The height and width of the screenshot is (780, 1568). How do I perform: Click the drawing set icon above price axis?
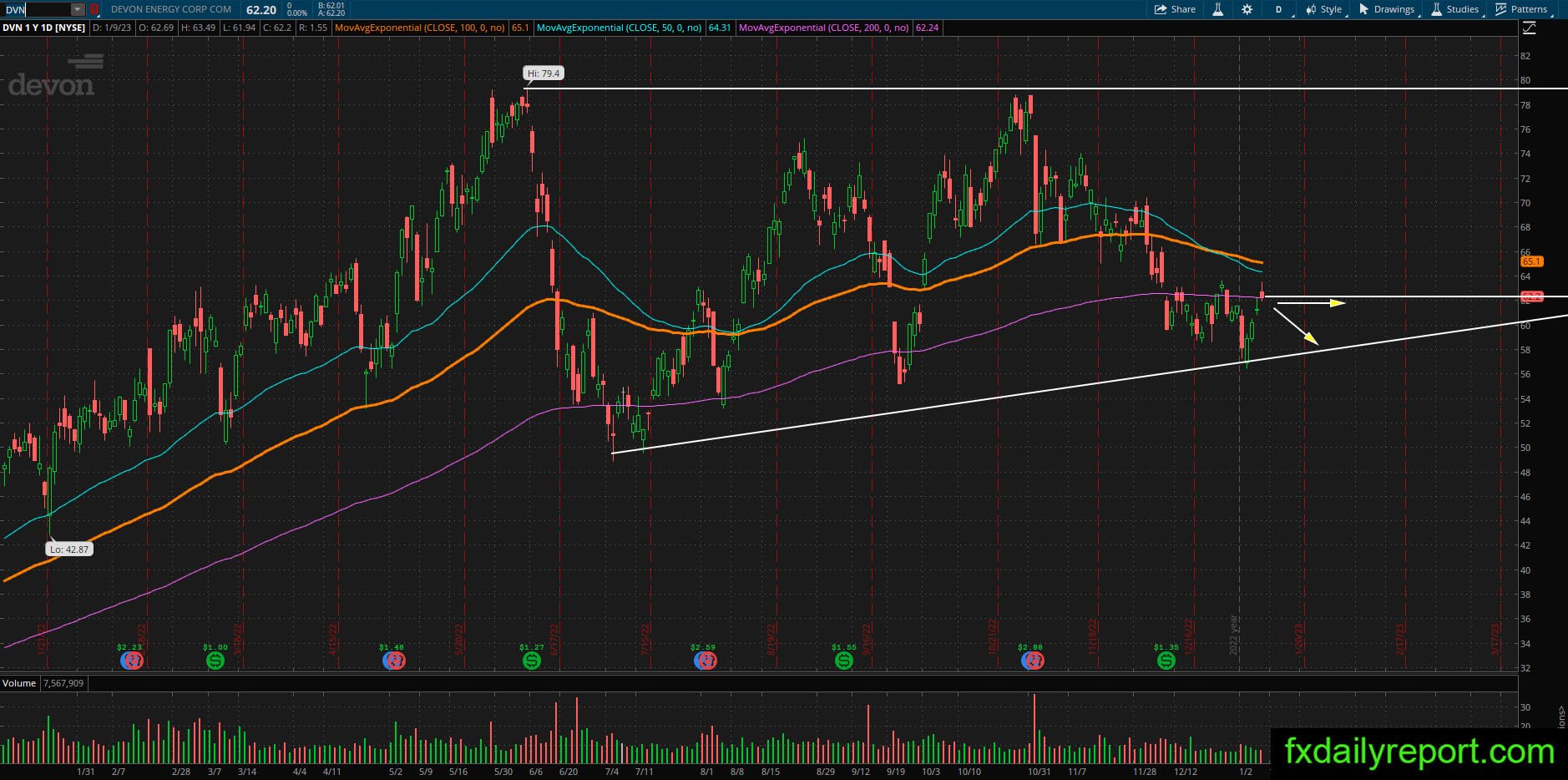1530,28
